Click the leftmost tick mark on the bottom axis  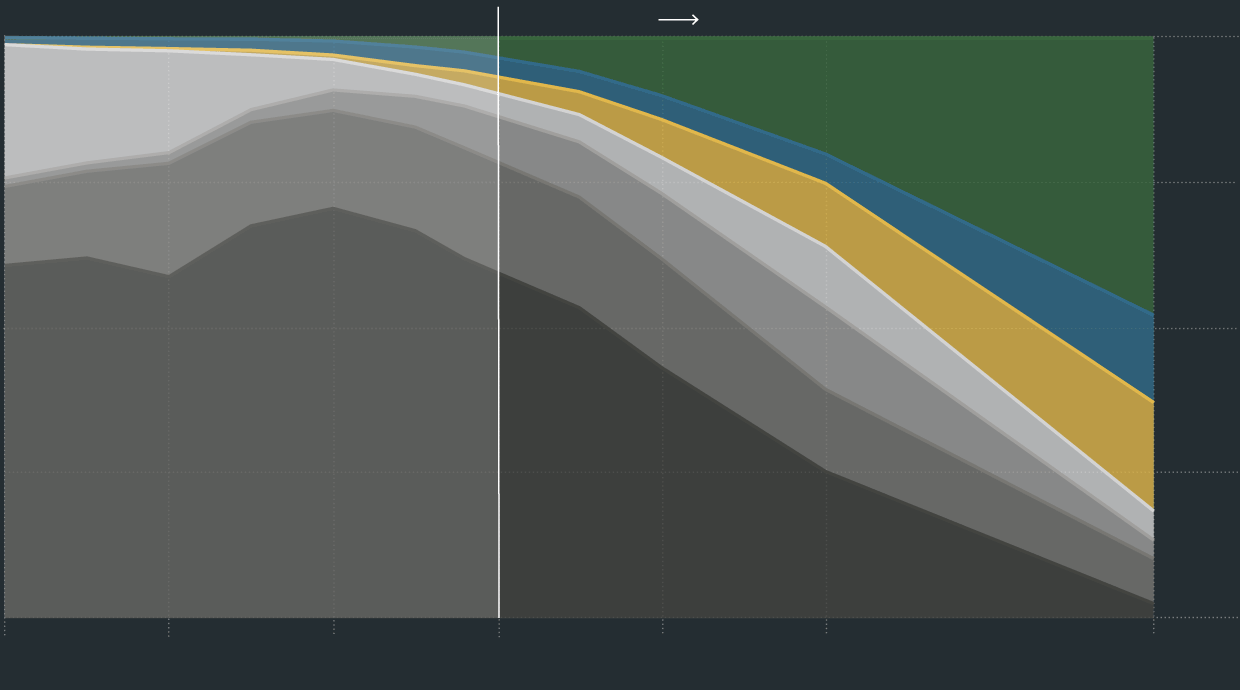(x=5, y=627)
